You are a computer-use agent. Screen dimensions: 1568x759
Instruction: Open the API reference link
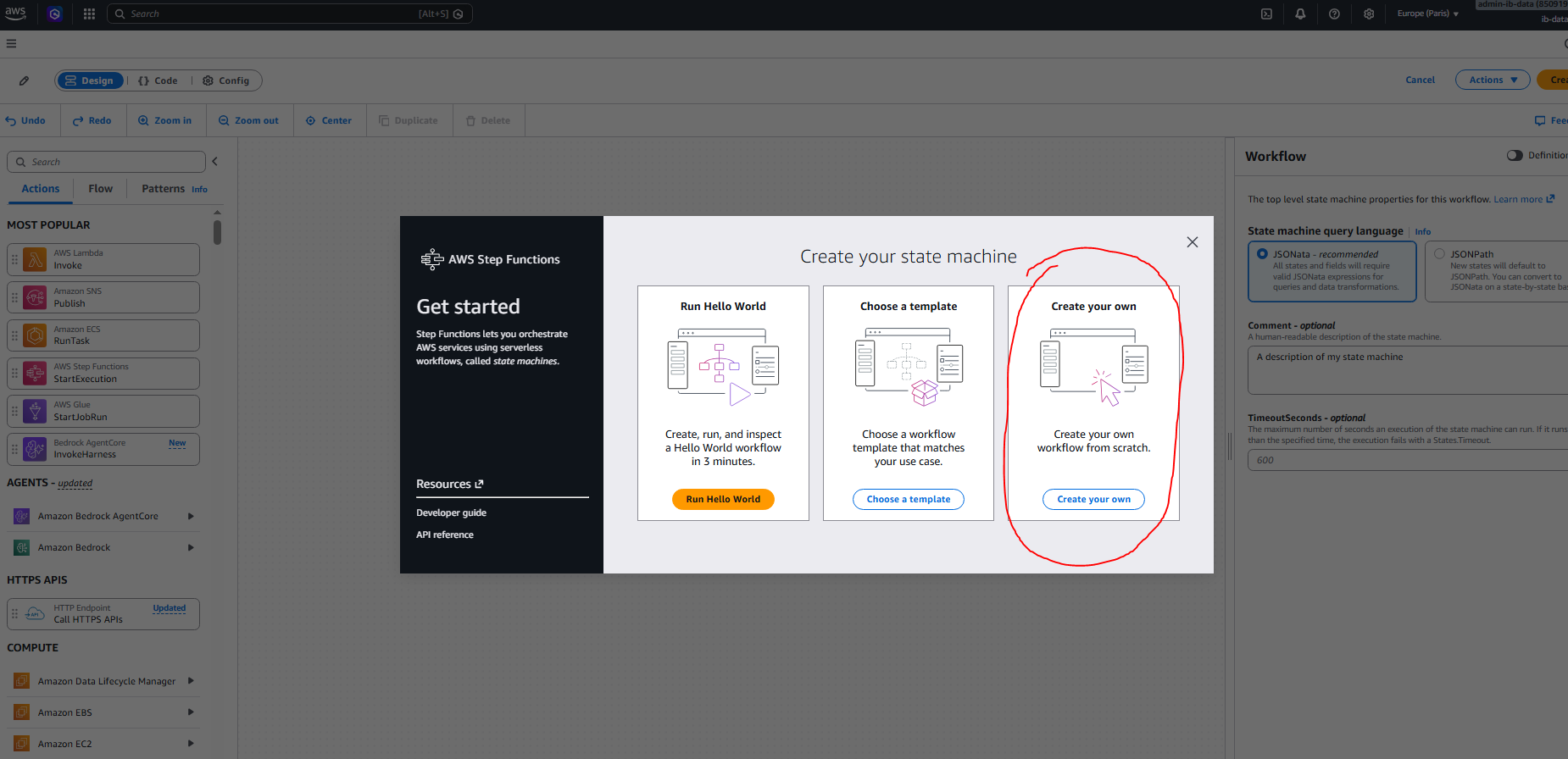tap(445, 535)
